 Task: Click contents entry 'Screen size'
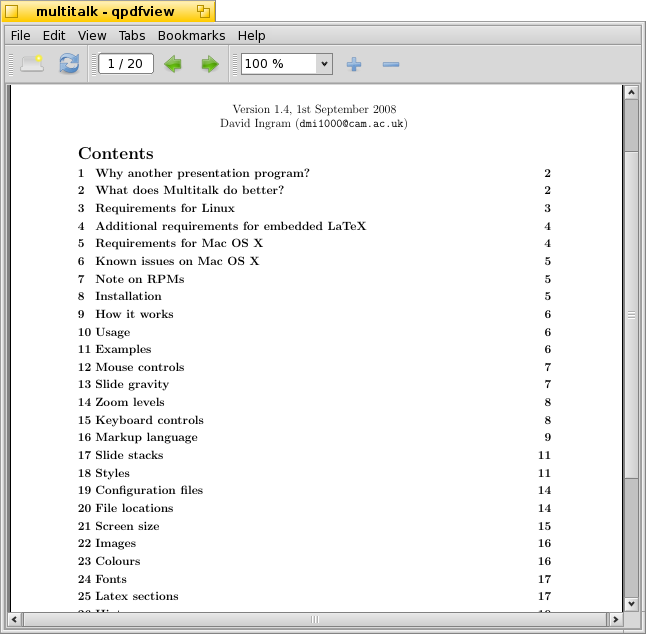point(127,526)
